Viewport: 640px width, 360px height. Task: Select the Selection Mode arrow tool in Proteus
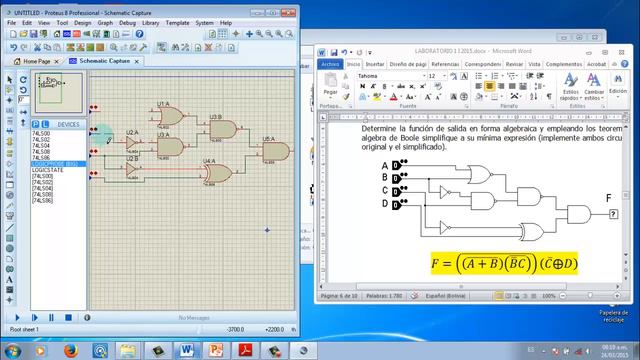9,79
